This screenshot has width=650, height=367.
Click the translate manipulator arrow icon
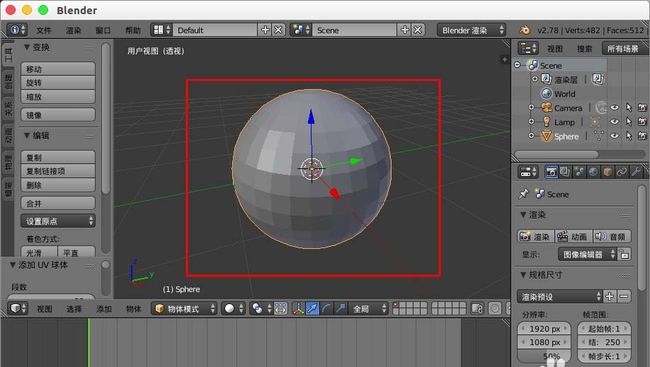(312, 309)
